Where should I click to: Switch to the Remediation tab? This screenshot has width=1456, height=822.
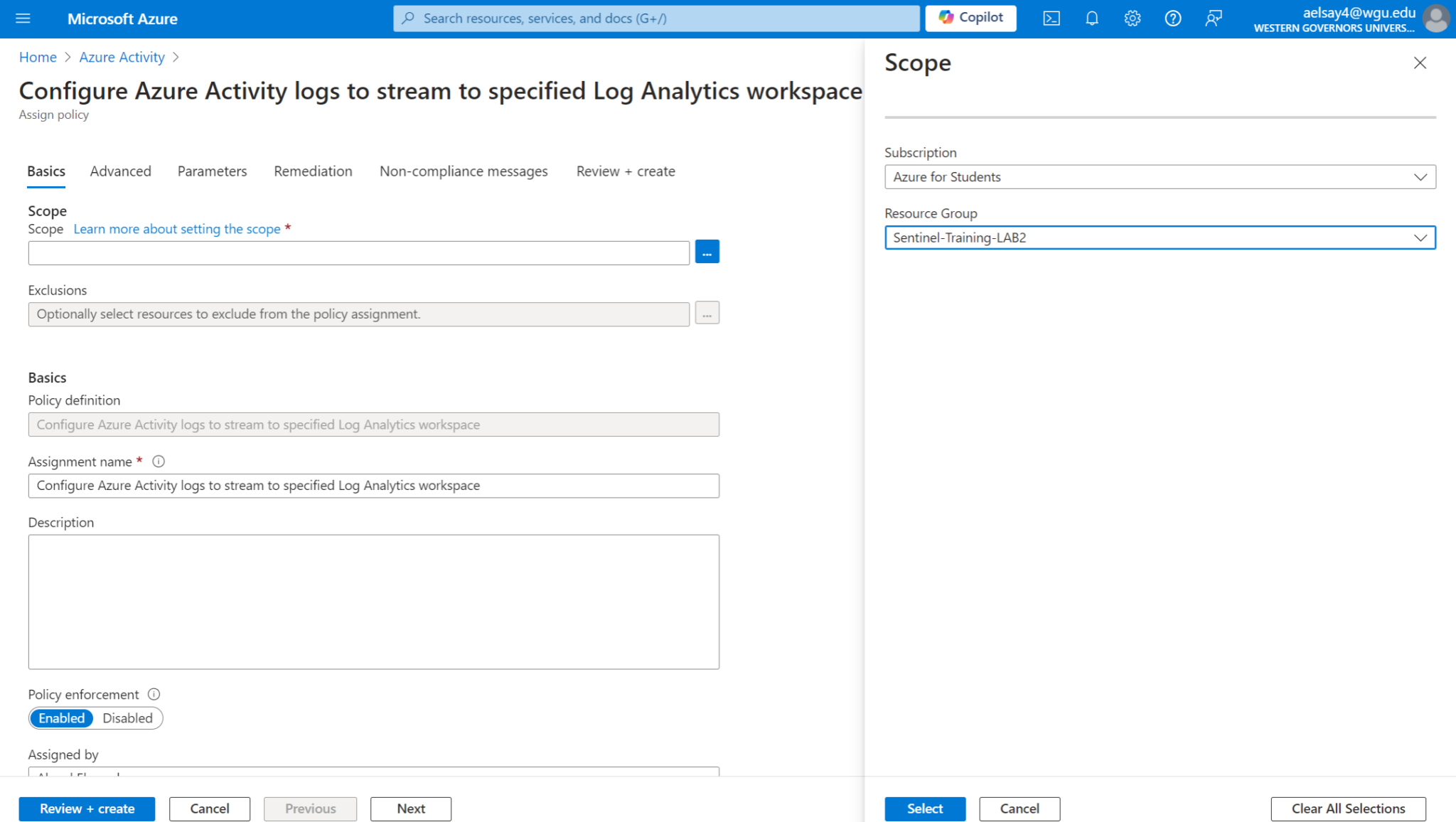tap(313, 171)
